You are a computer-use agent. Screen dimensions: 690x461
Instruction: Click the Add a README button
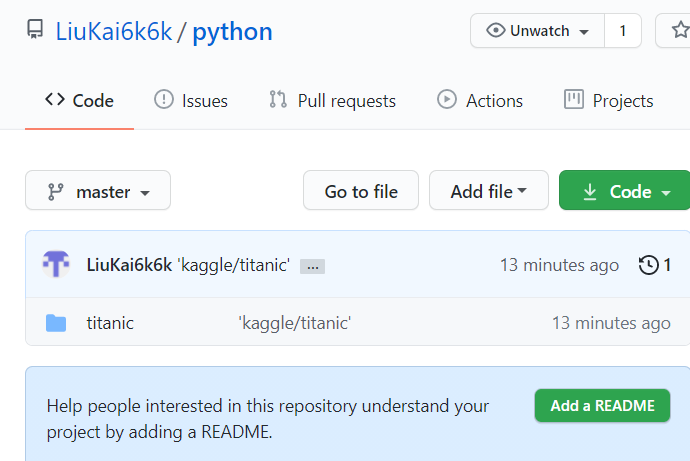click(x=602, y=406)
